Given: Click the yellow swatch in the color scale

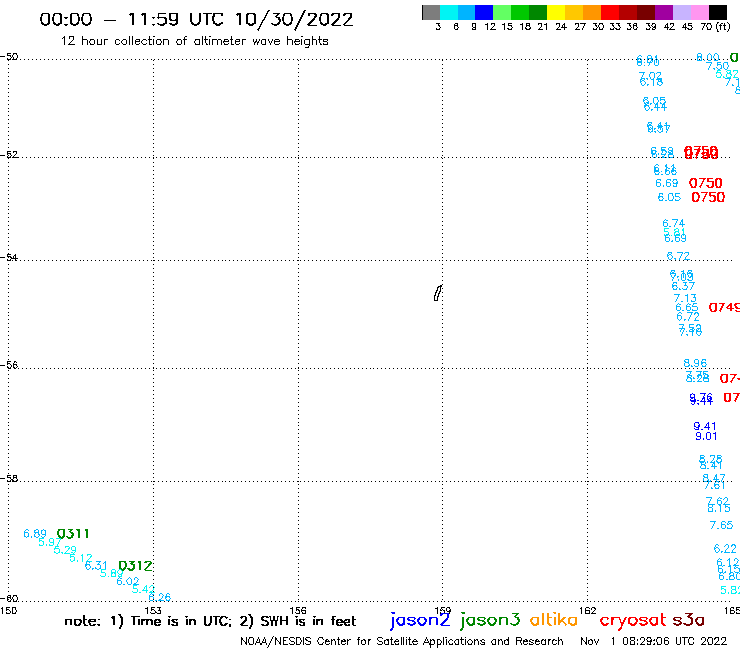Looking at the screenshot, I should [556, 12].
